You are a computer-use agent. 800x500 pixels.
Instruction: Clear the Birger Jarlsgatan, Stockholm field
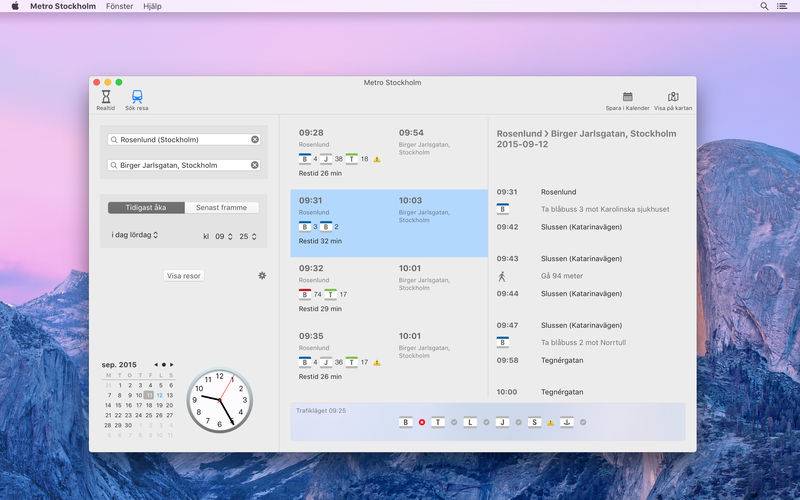tap(255, 165)
